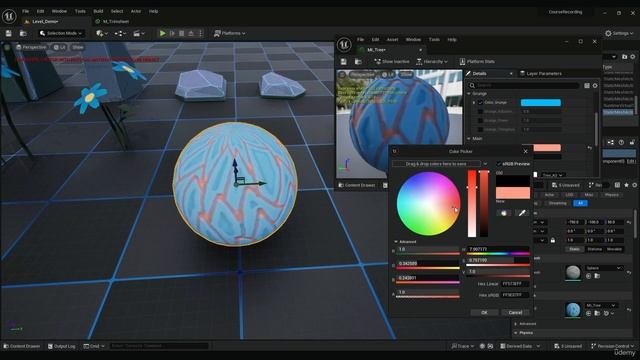
Task: Enable the second Grunge parameter checkbox
Action: [x=480, y=111]
